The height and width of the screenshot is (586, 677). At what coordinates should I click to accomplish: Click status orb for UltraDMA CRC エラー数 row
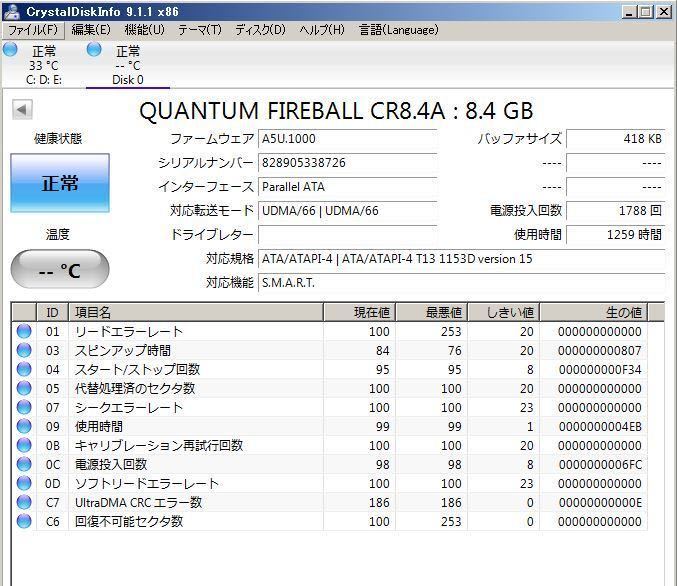(x=24, y=502)
